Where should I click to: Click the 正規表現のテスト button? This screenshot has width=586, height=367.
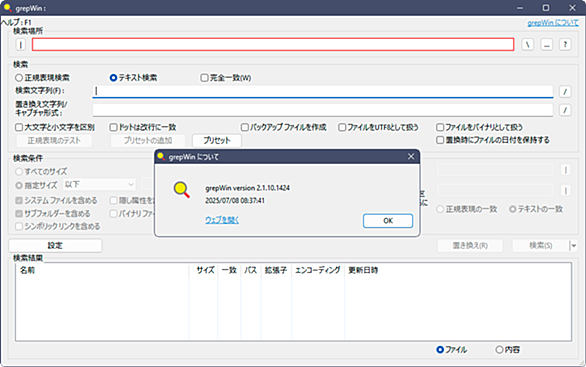point(54,141)
